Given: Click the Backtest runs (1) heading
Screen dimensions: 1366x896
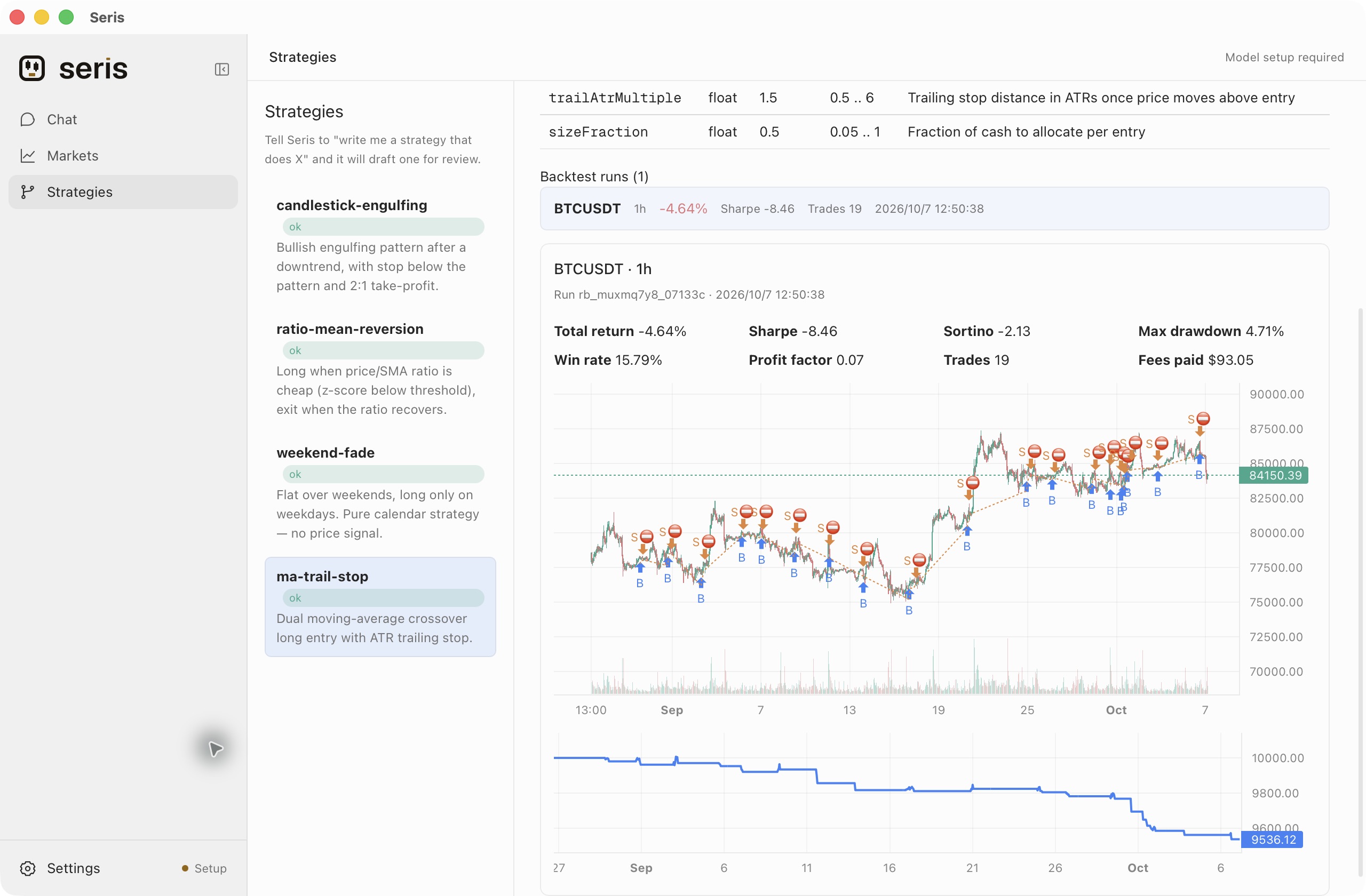Looking at the screenshot, I should [x=594, y=176].
